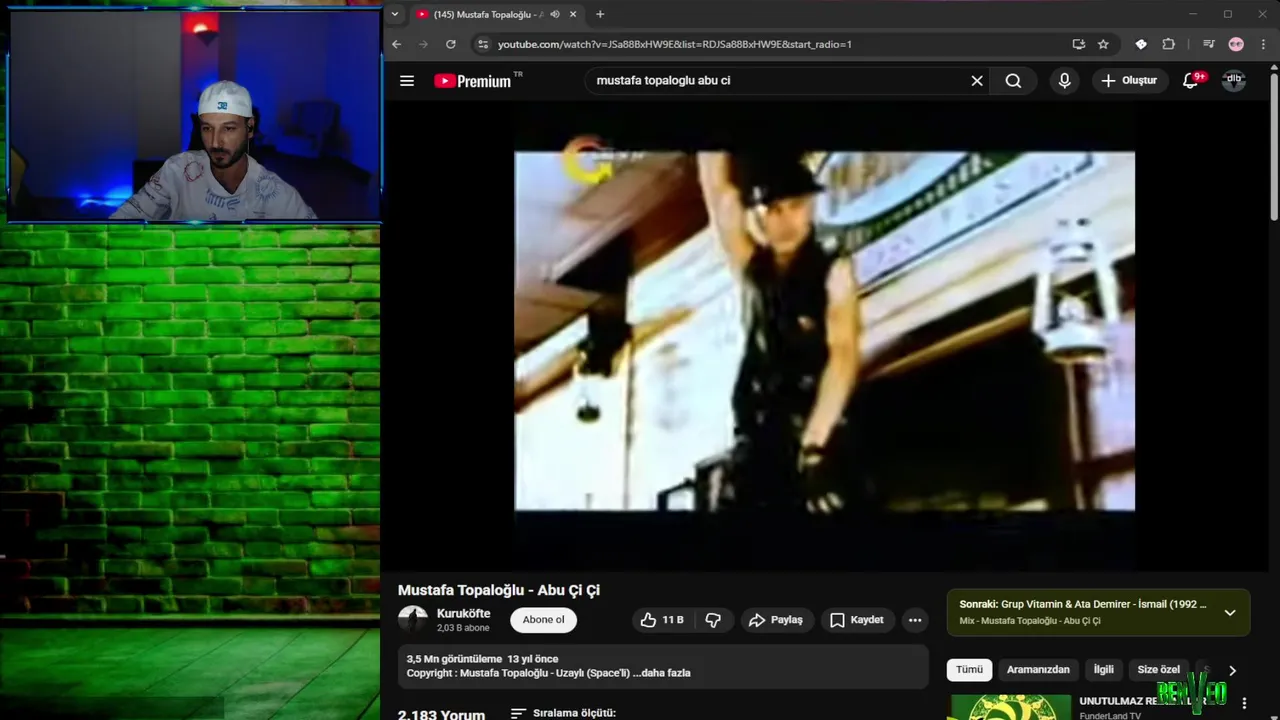
Task: Bookmark this page with star
Action: (x=1103, y=44)
